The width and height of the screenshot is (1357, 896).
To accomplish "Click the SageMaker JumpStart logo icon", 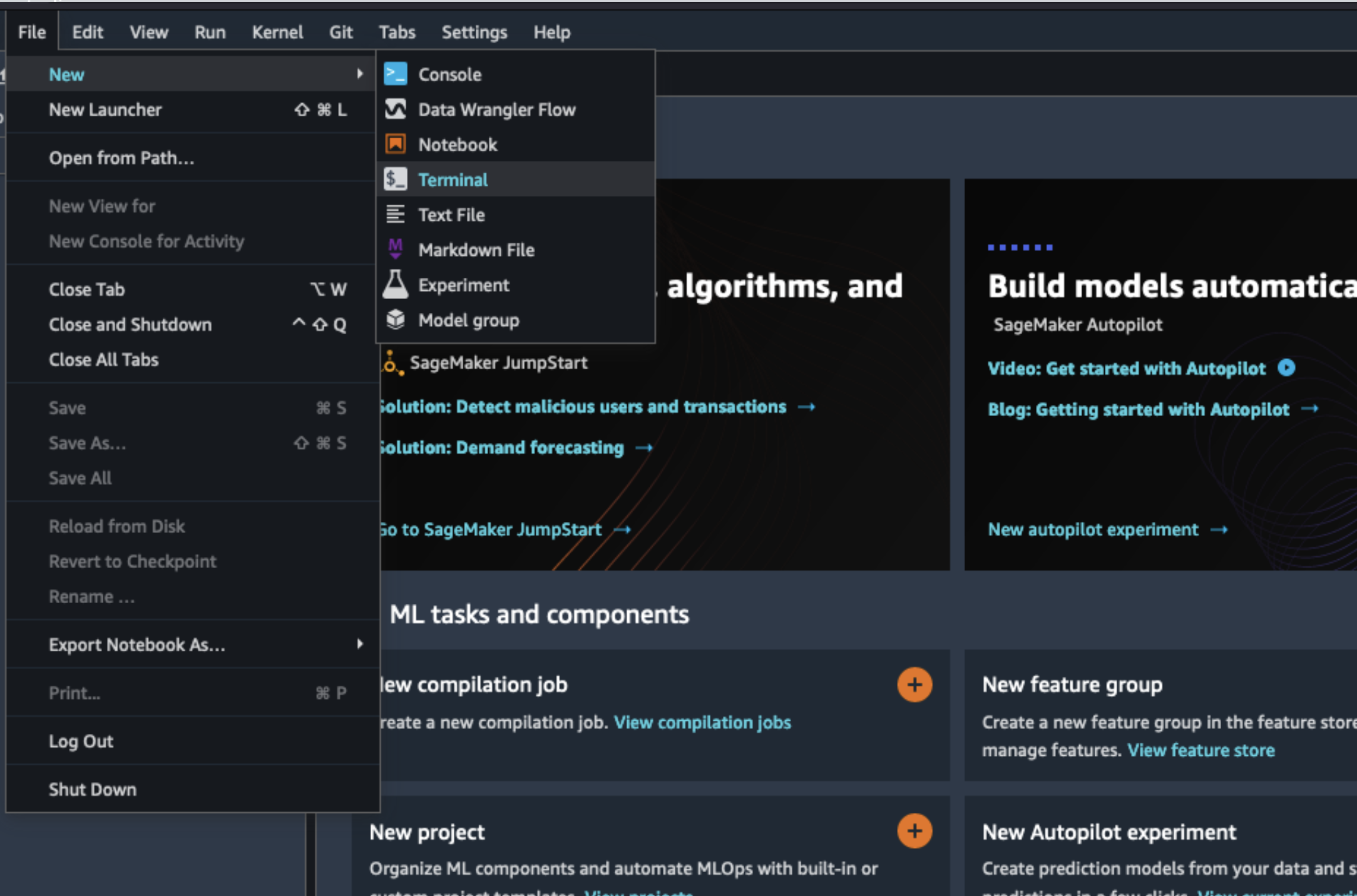I will [x=392, y=362].
